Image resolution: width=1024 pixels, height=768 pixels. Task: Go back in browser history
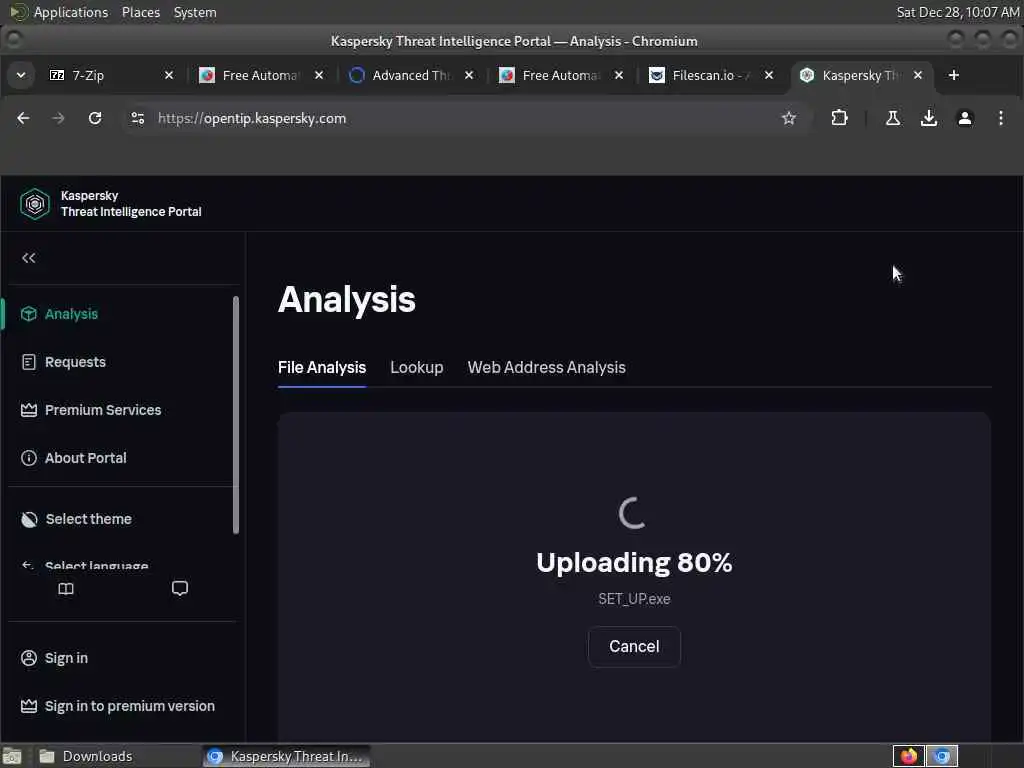[x=23, y=118]
